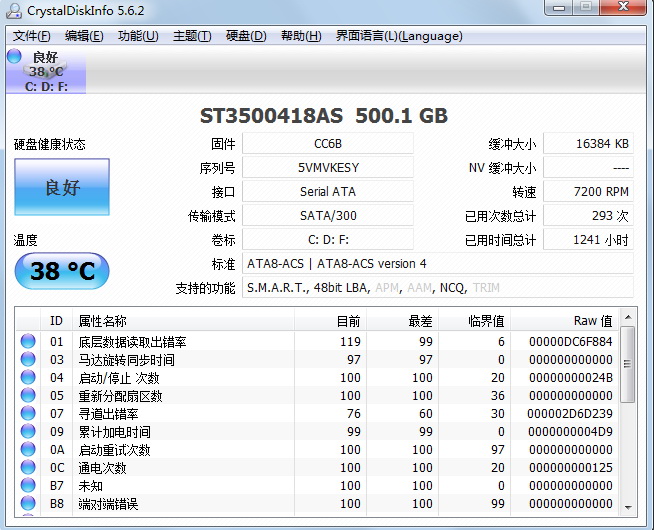The height and width of the screenshot is (530, 654).
Task: Select the 寻道出错率 row name
Action: coord(108,414)
